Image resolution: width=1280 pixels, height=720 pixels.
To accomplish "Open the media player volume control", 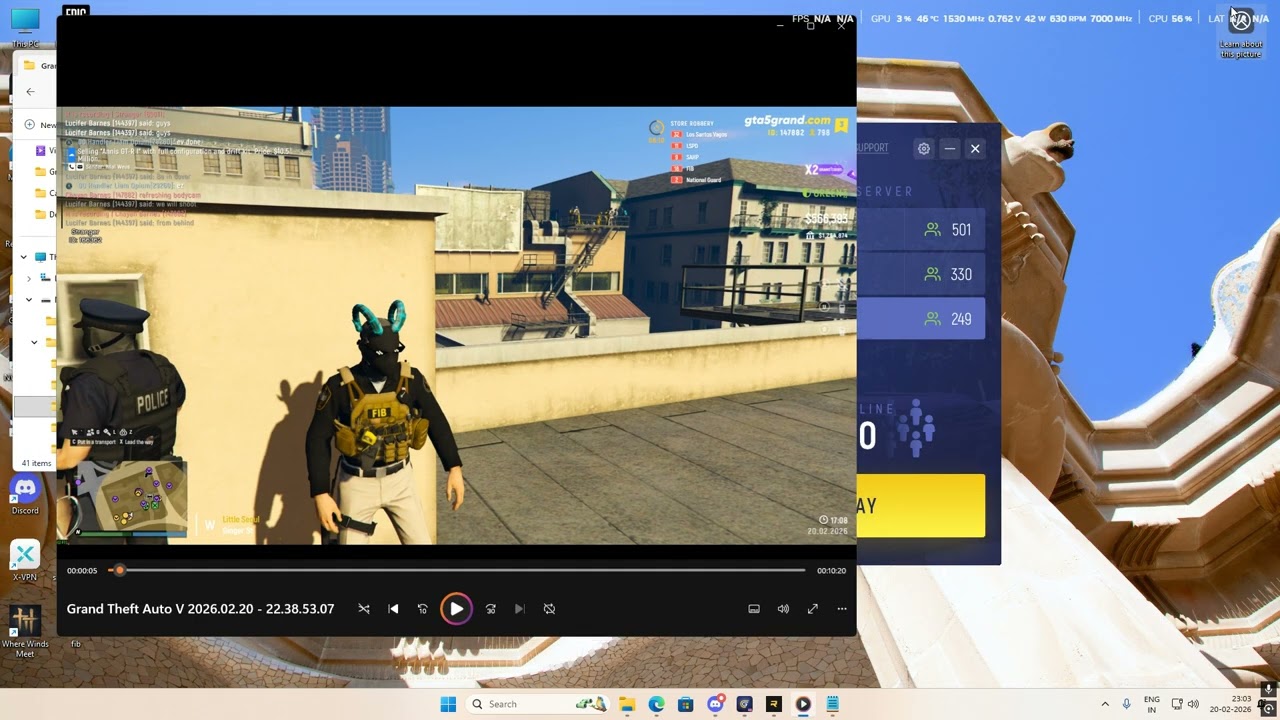I will pos(783,609).
